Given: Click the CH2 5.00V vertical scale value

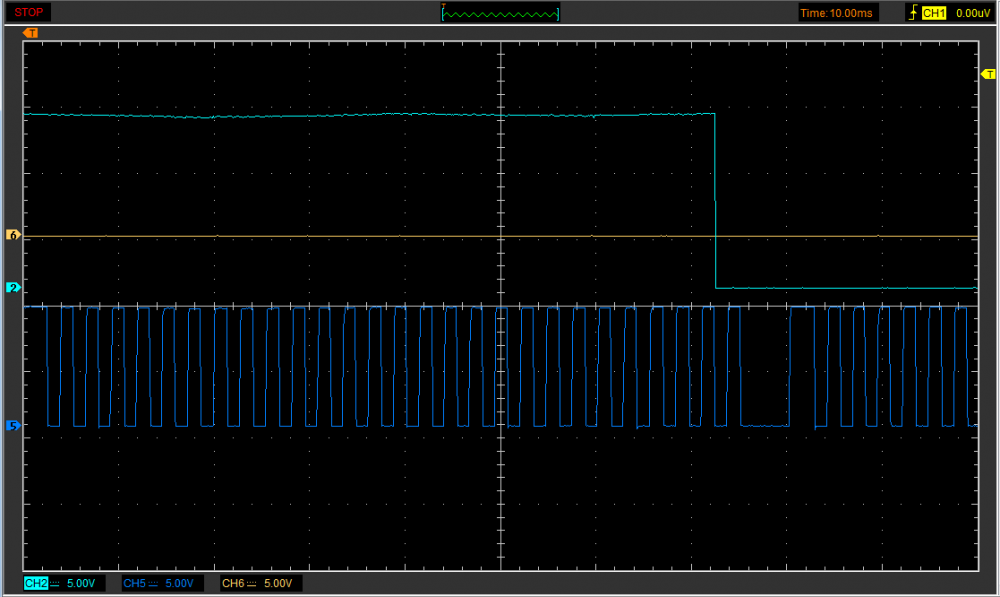Looking at the screenshot, I should (x=81, y=583).
